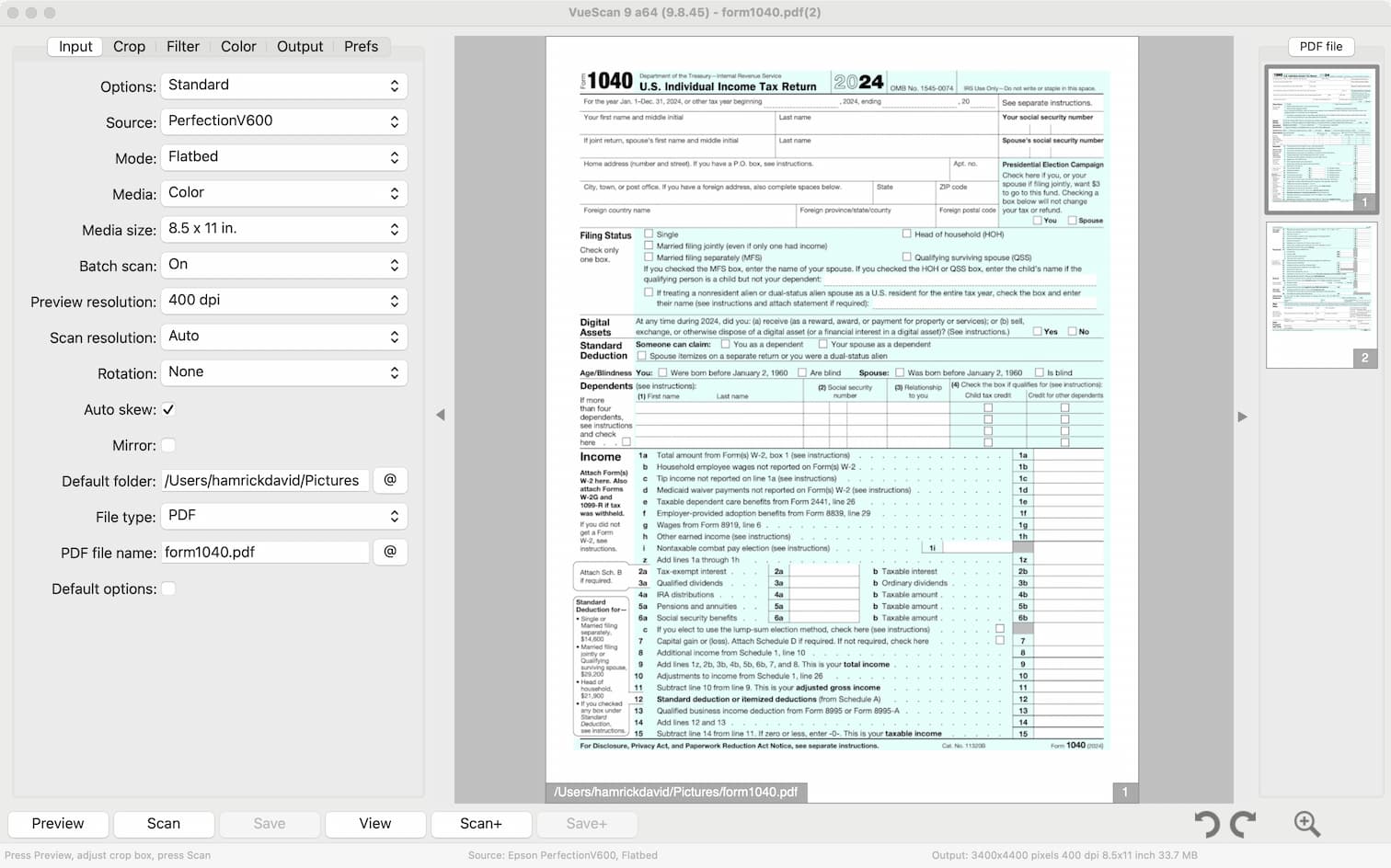Open the File type dropdown
1391x868 pixels.
coord(283,516)
